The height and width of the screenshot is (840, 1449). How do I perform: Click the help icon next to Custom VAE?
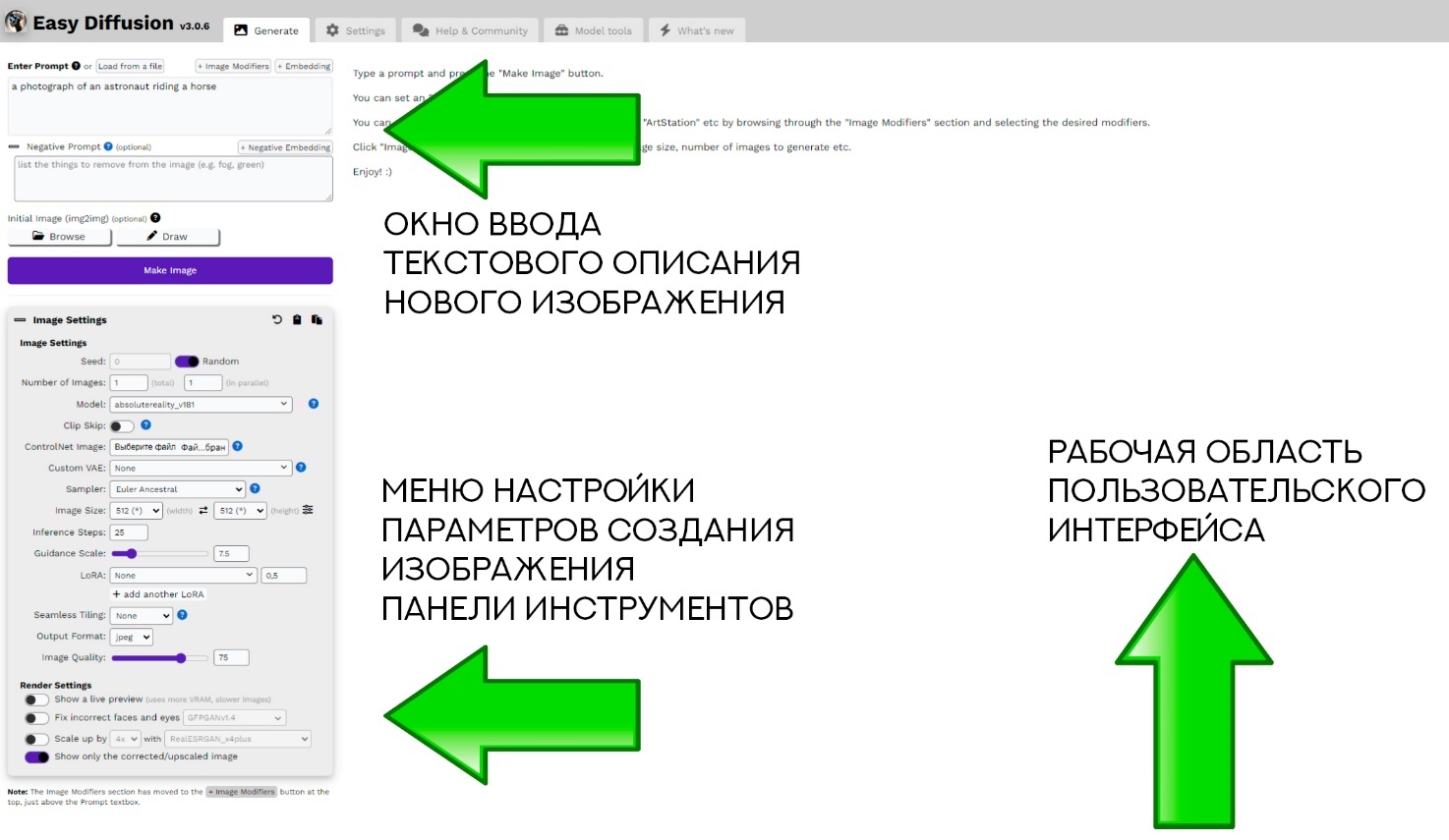[301, 468]
